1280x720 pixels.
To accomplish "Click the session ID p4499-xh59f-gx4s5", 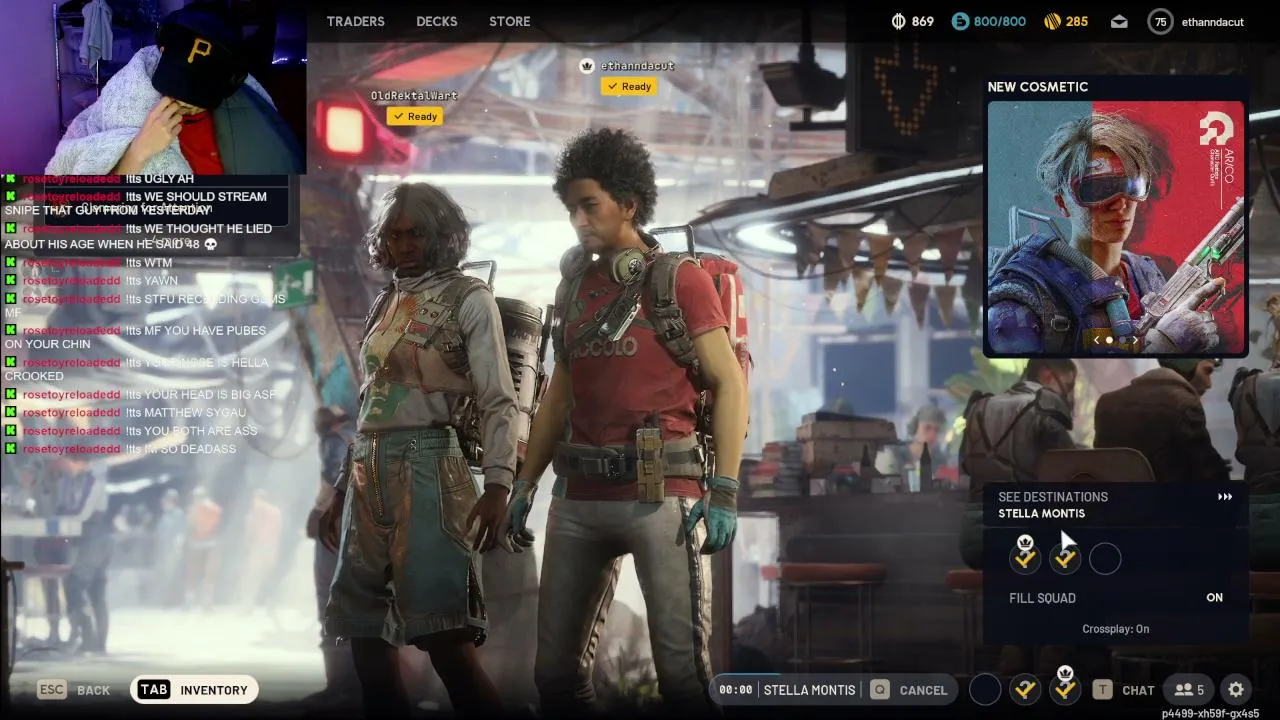I will 1210,713.
